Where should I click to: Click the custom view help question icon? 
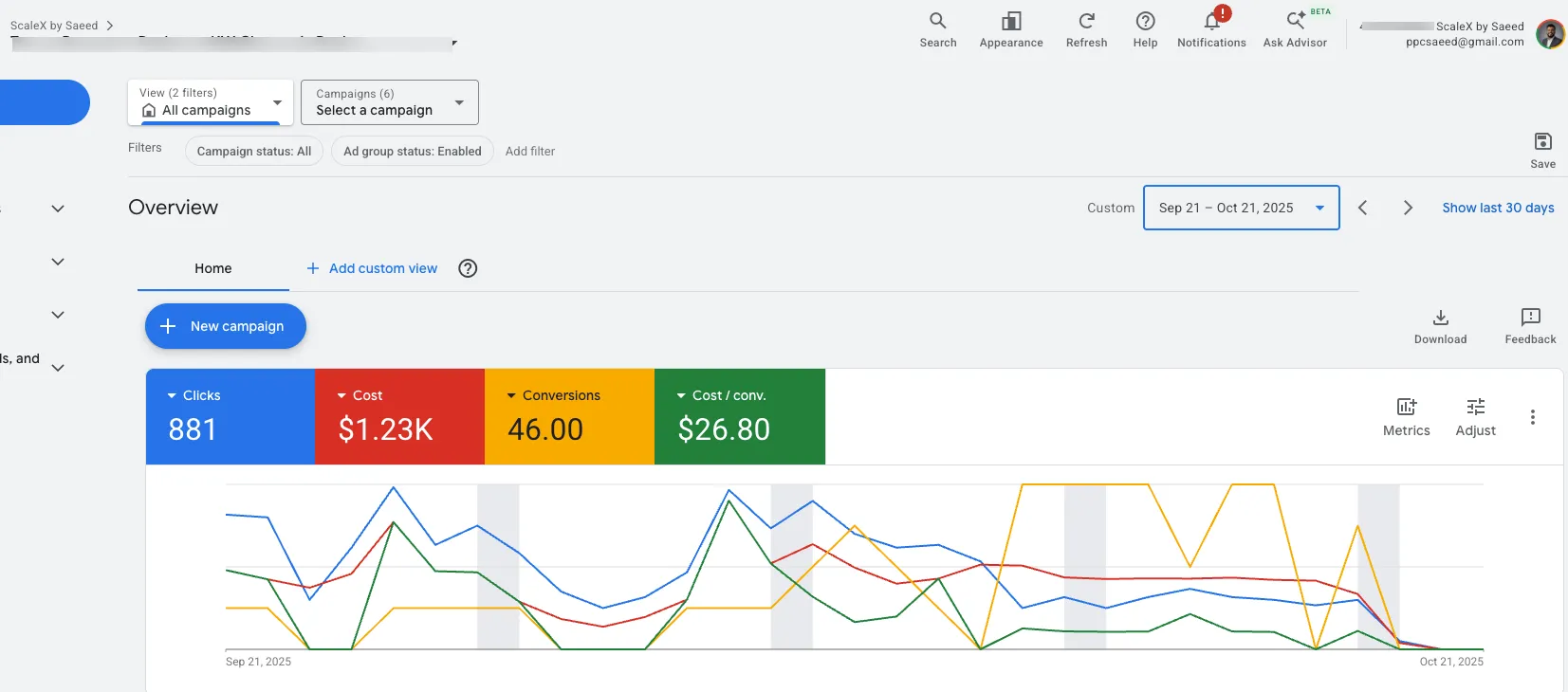coord(468,268)
